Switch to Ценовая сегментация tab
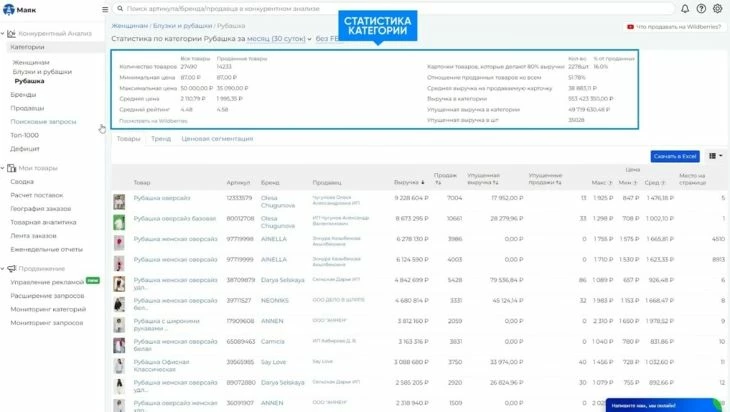 point(217,139)
